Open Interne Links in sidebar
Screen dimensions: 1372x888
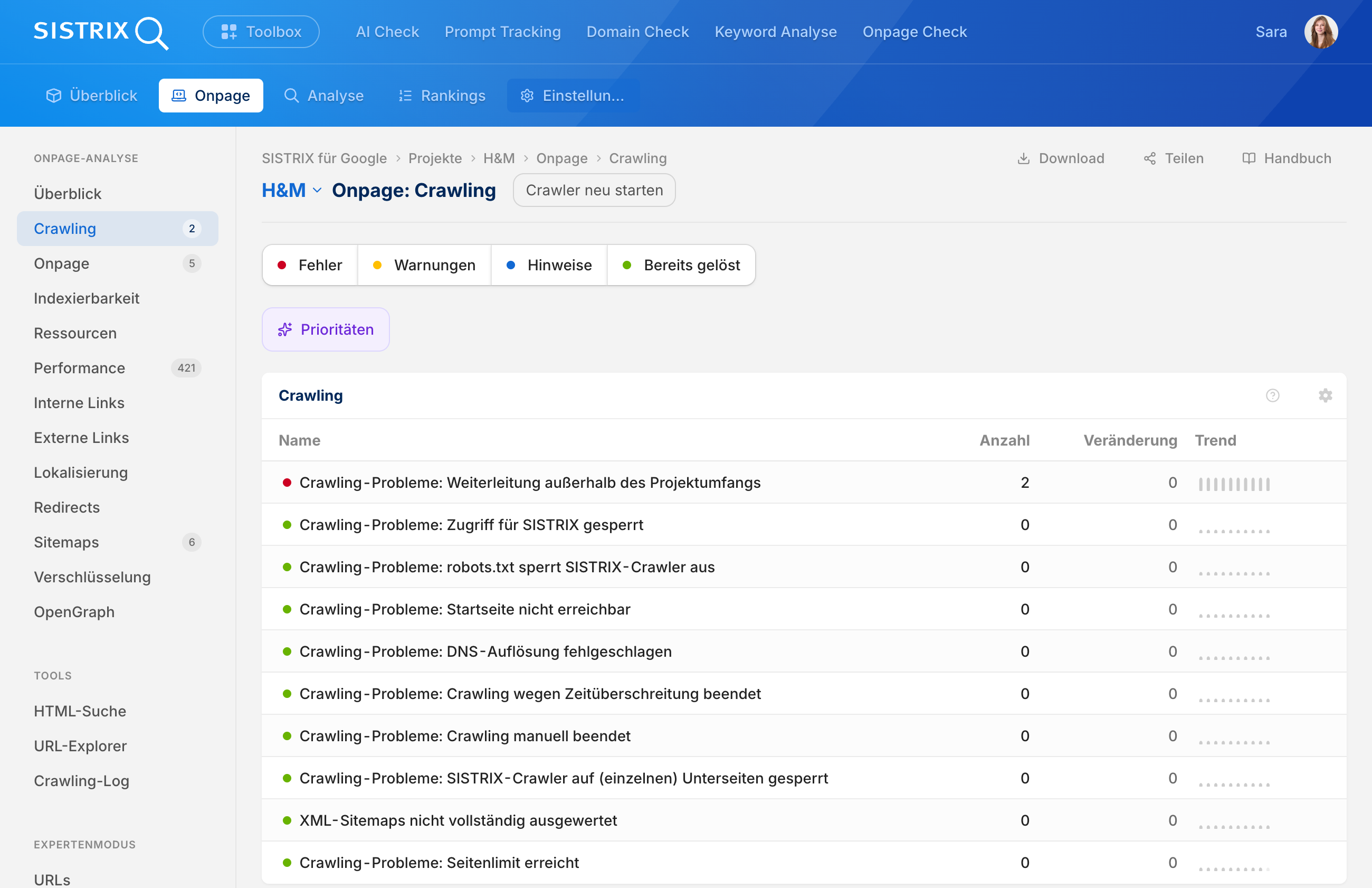click(x=118, y=403)
